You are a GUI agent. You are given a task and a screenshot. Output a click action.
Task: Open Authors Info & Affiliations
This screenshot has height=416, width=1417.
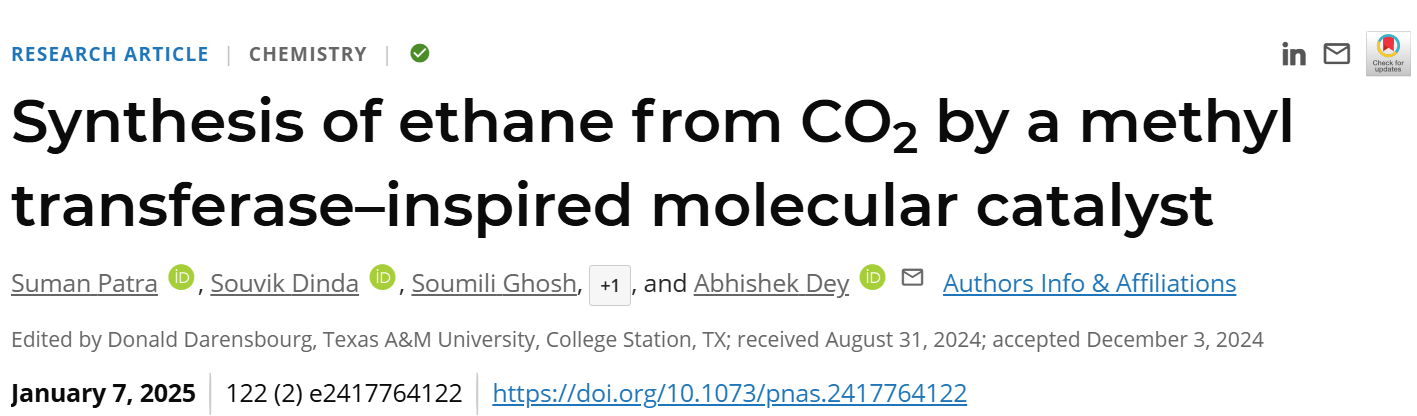point(1089,284)
